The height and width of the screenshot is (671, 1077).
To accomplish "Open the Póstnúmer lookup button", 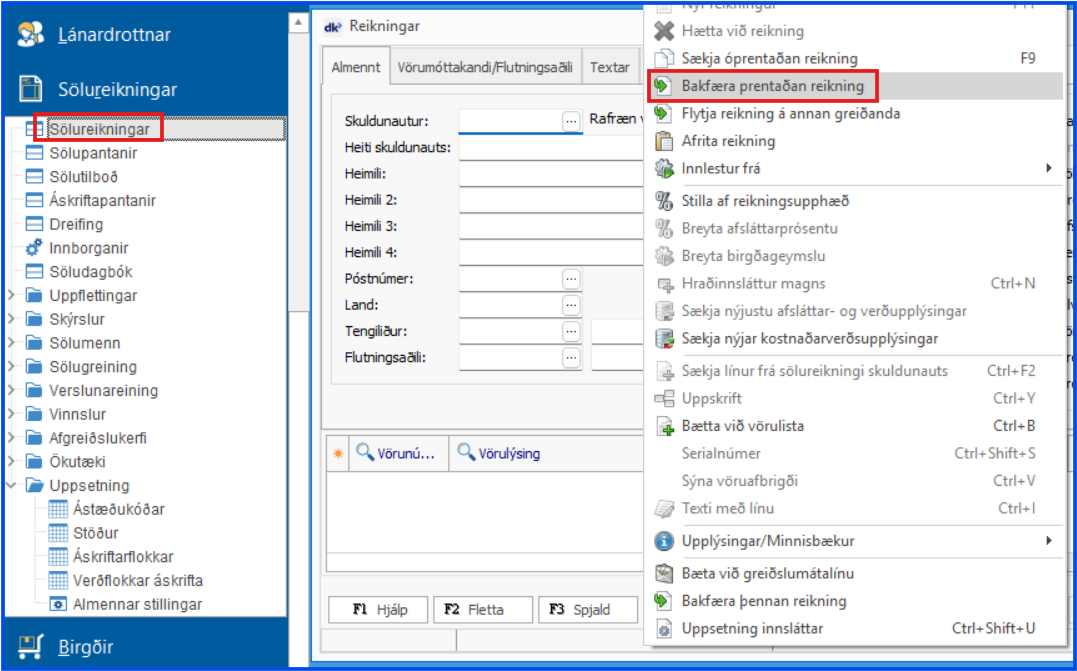I will click(x=571, y=278).
